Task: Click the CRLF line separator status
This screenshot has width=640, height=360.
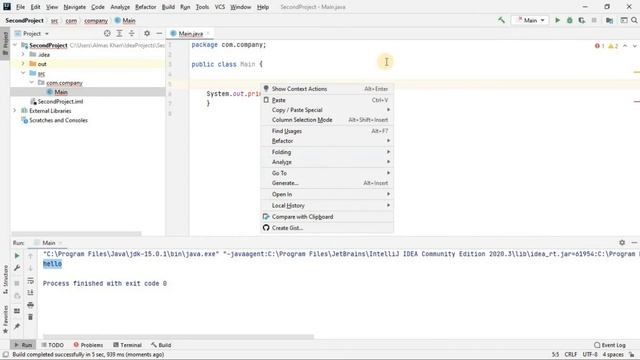Action: coord(570,355)
